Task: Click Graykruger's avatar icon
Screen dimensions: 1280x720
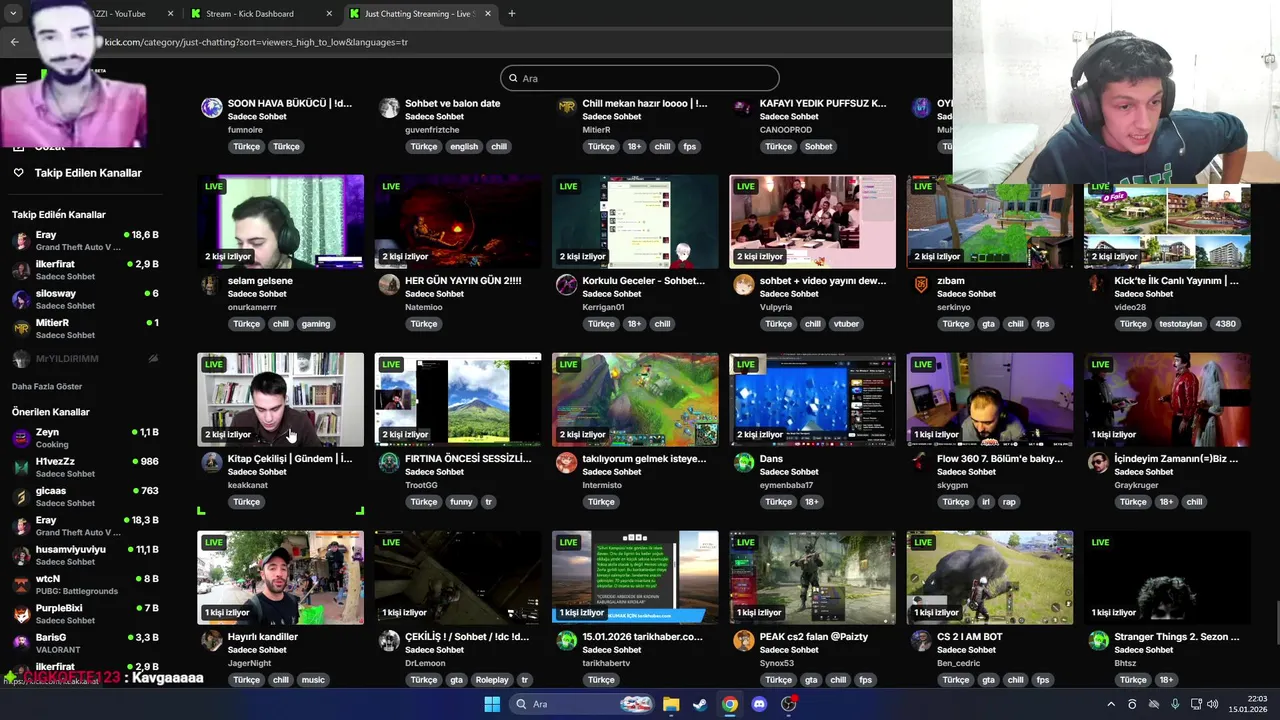Action: click(x=1099, y=462)
